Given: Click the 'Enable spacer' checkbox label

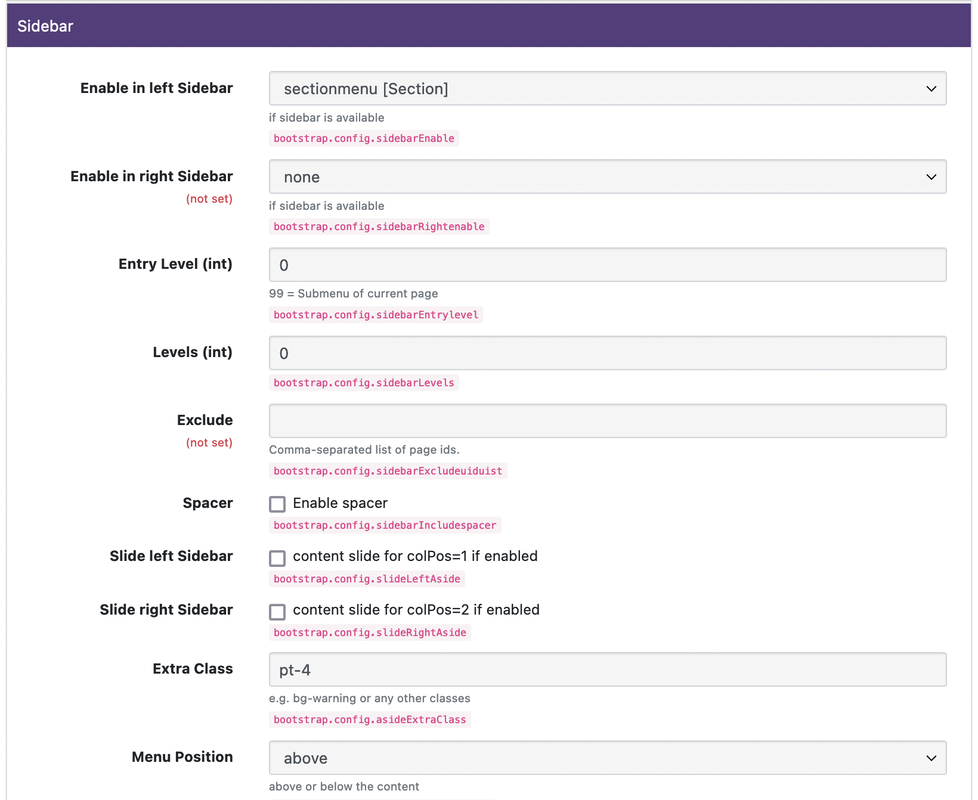Looking at the screenshot, I should point(340,503).
